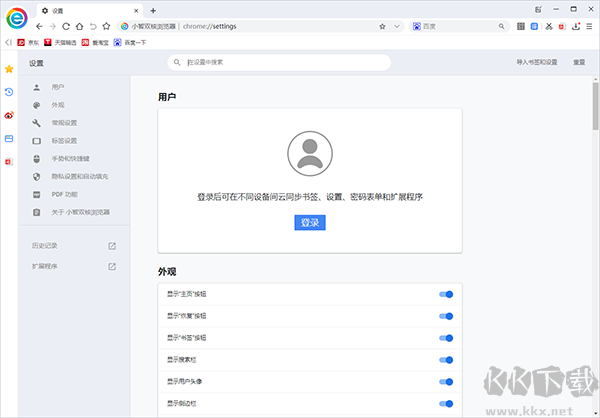Expand the address bar dropdown arrow
This screenshot has height=418, width=600.
click(x=397, y=26)
